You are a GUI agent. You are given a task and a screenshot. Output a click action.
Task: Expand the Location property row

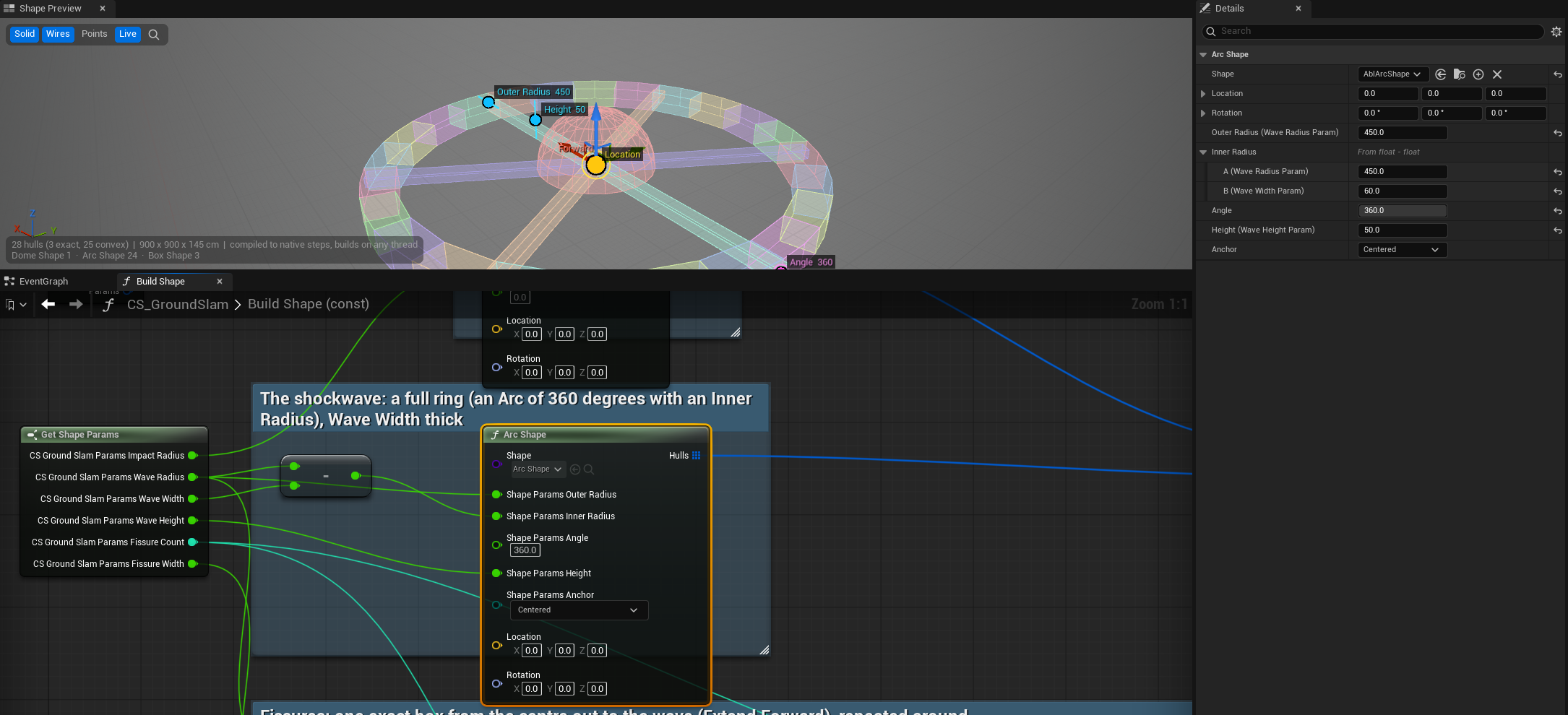[1203, 94]
